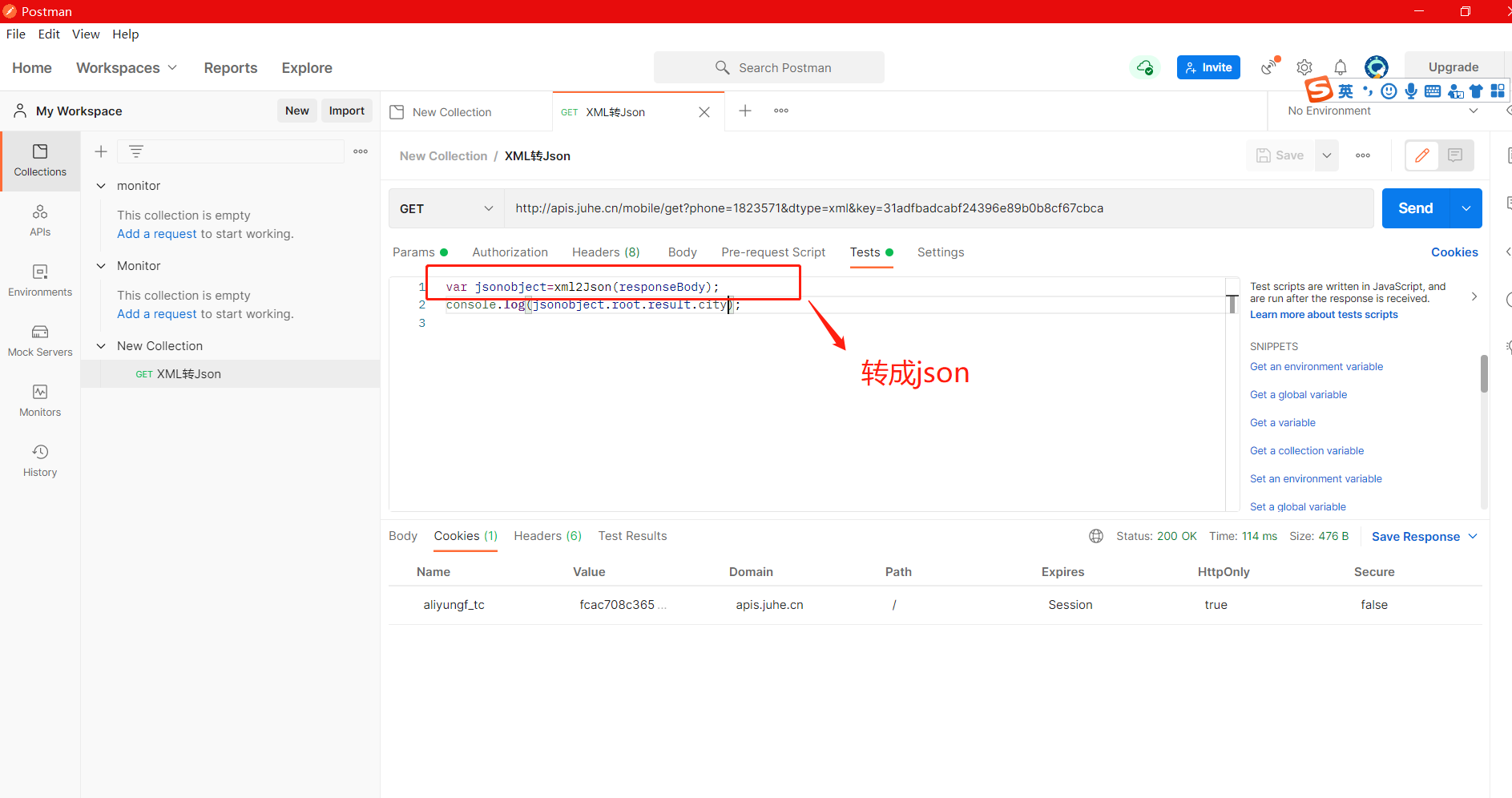Image resolution: width=1512 pixels, height=798 pixels.
Task: Open the History sidebar panel
Action: [40, 461]
